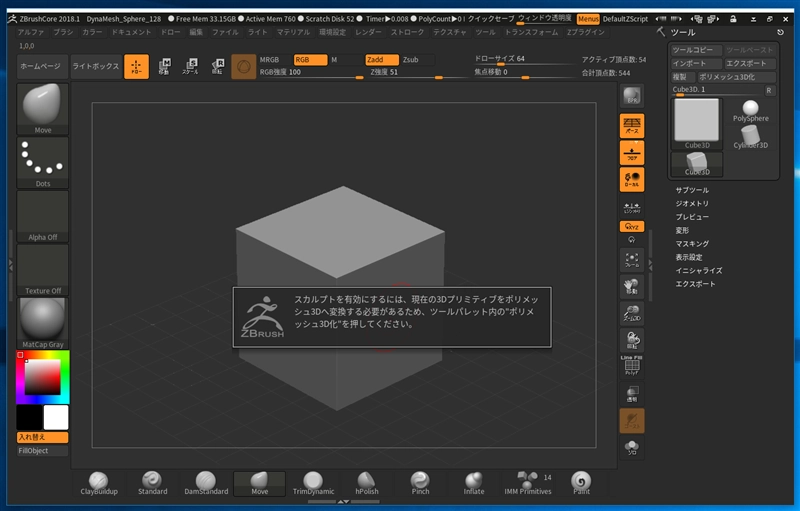Select the IMM Primitives brush
Screen dimensions: 800x511
528,483
